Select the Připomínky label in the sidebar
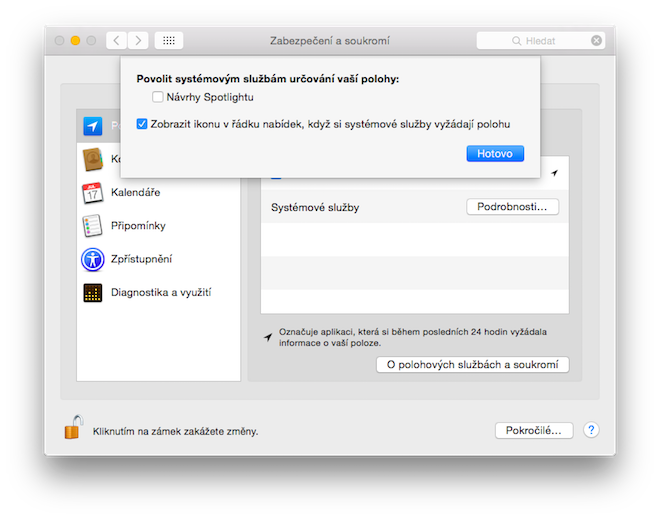The width and height of the screenshot is (660, 519). coord(138,226)
